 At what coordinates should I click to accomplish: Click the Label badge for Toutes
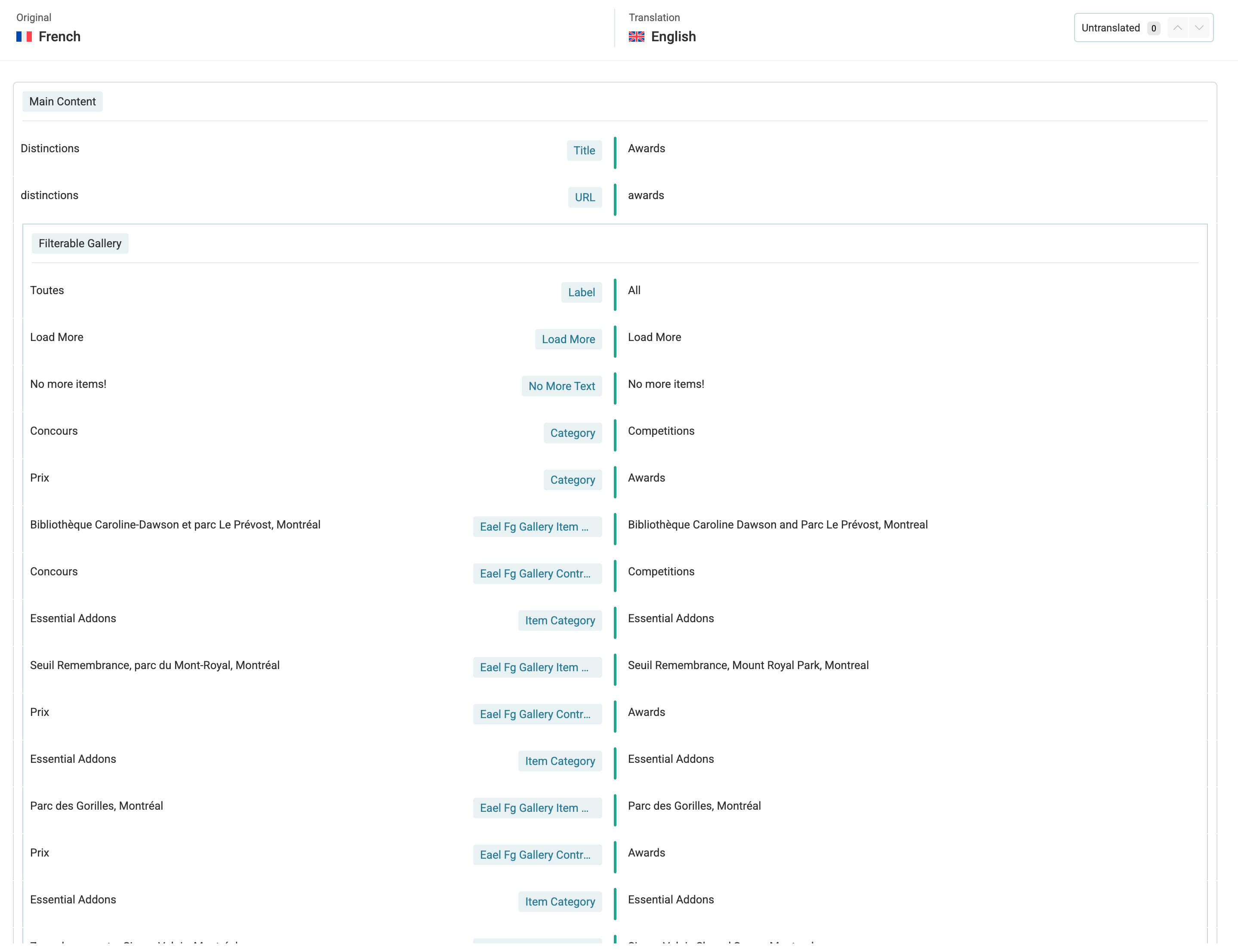(581, 292)
